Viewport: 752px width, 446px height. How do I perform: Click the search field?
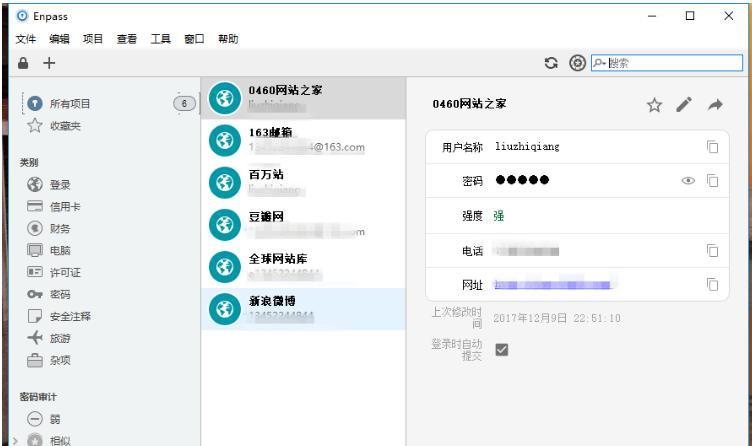[667, 63]
